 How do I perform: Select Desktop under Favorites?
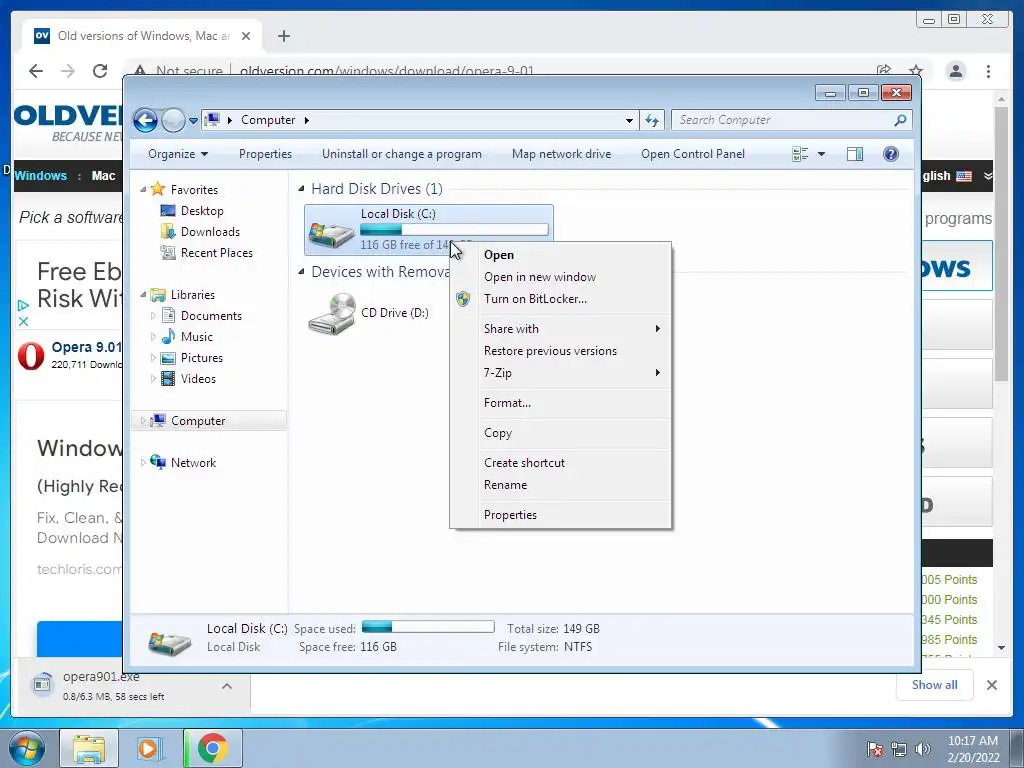point(202,211)
